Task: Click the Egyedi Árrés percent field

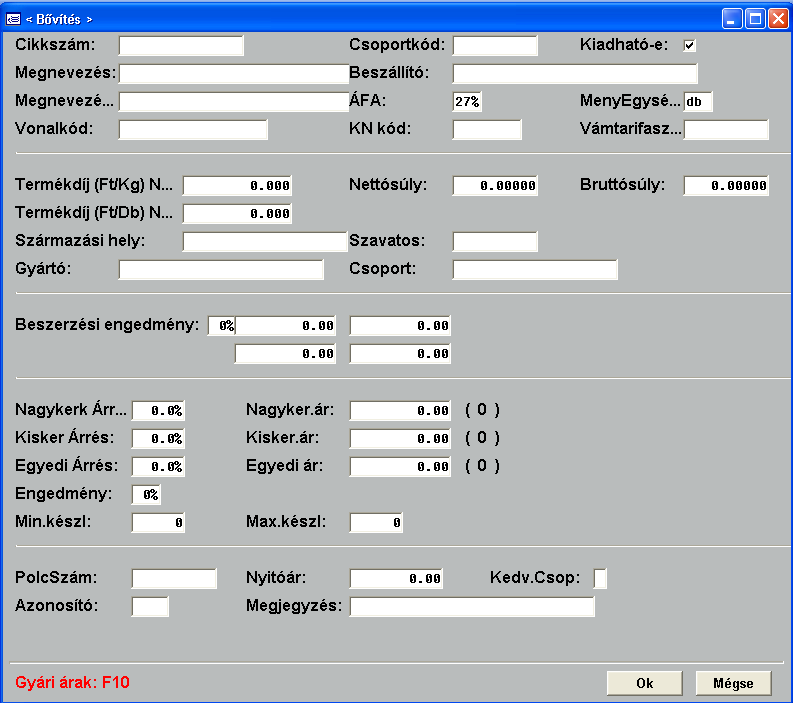Action: (158, 466)
